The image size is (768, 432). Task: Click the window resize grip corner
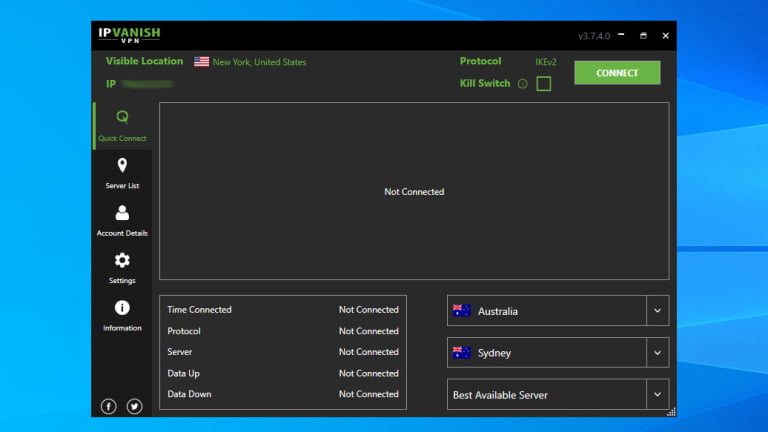click(x=672, y=412)
